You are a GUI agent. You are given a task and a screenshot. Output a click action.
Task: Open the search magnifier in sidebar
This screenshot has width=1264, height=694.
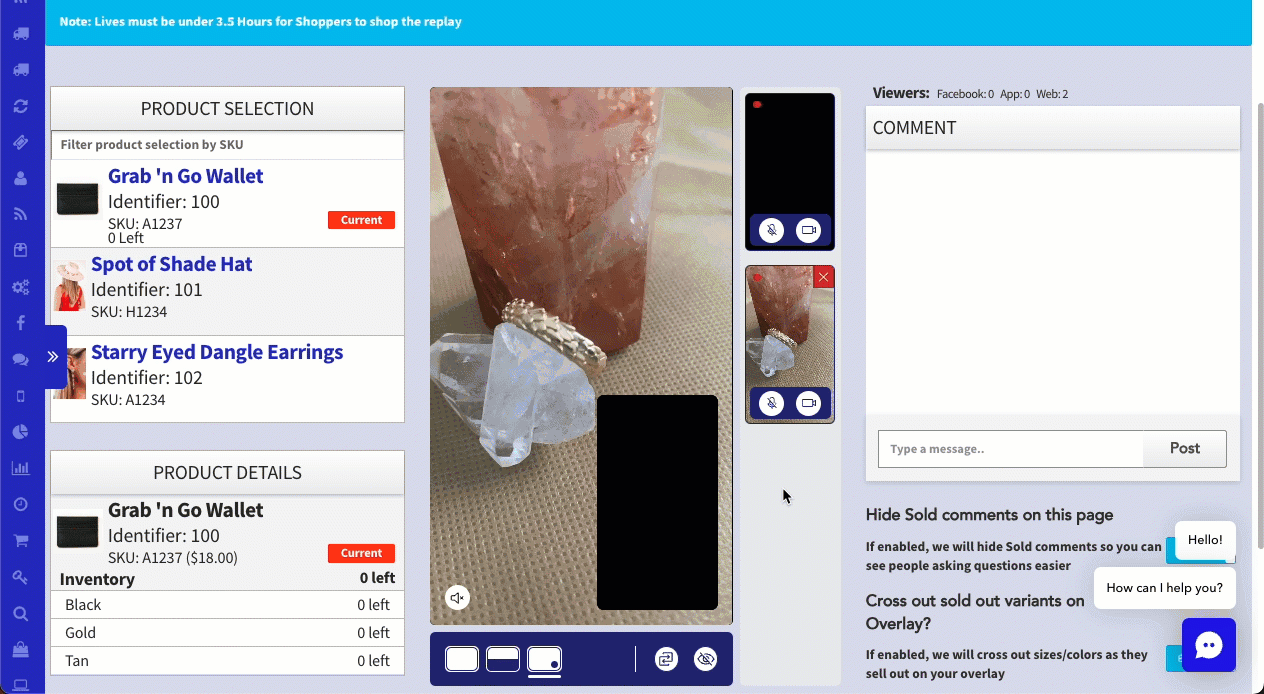[x=20, y=614]
